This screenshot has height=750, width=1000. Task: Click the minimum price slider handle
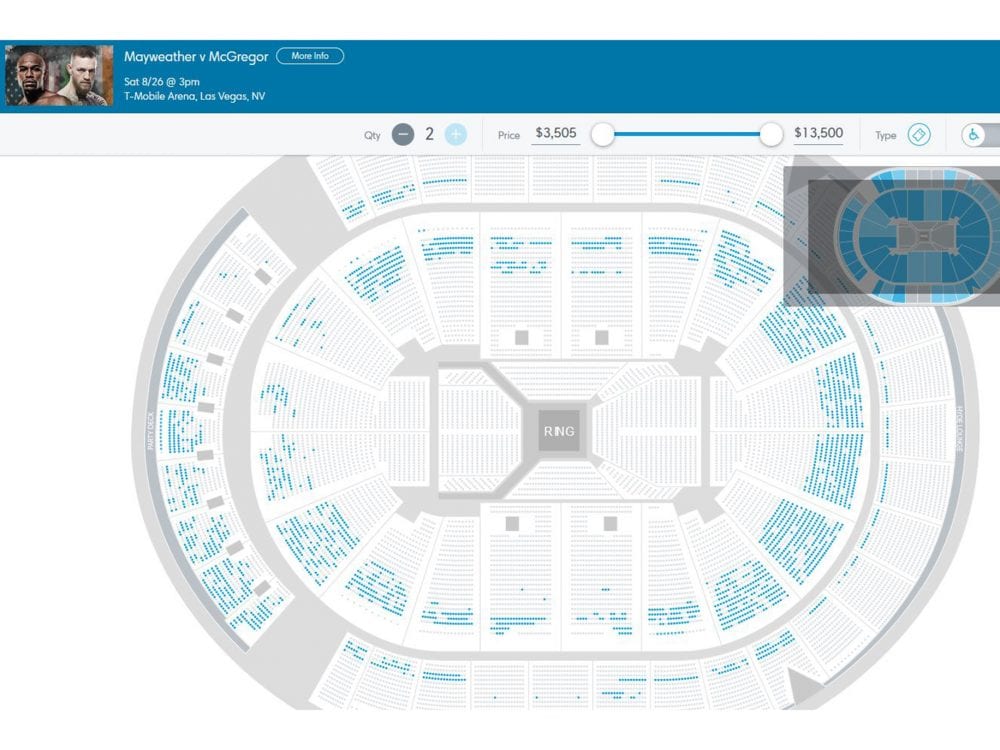click(602, 135)
